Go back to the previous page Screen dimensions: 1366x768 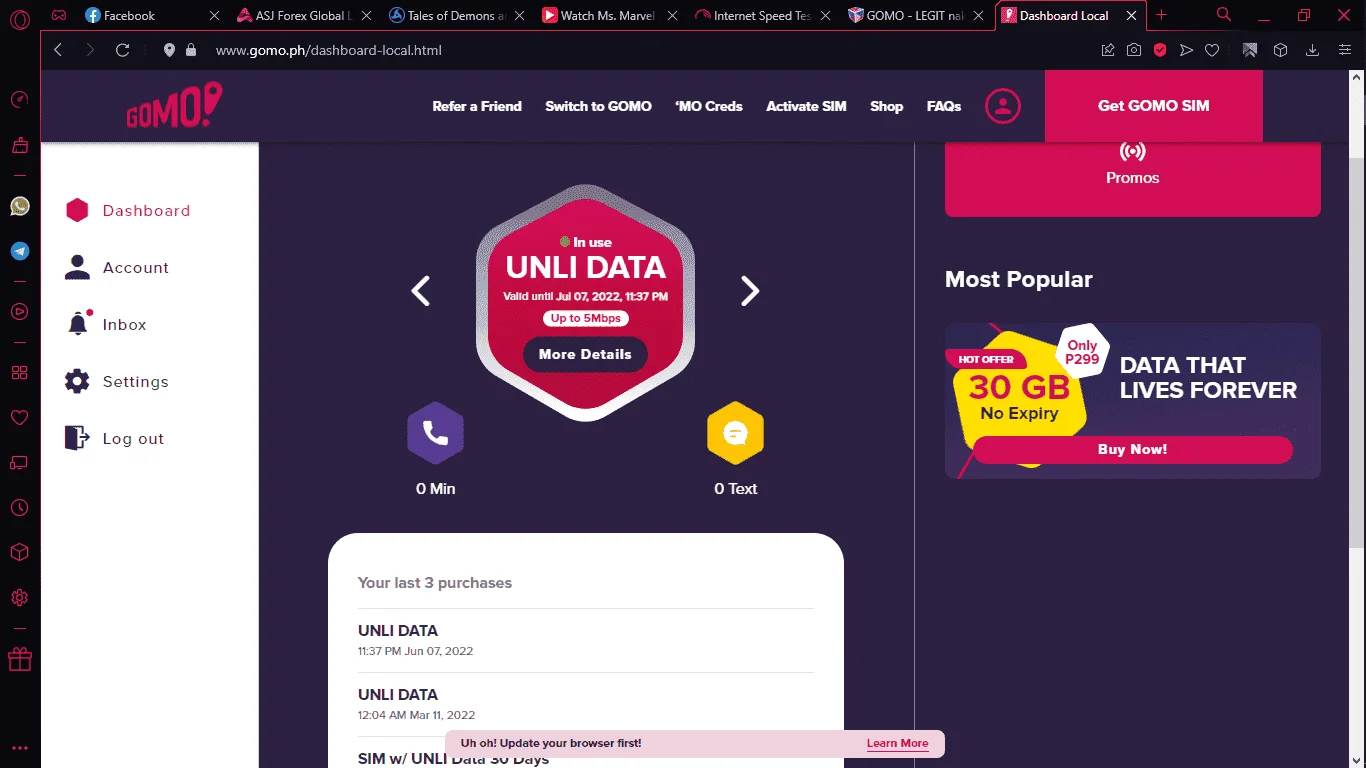pyautogui.click(x=58, y=50)
